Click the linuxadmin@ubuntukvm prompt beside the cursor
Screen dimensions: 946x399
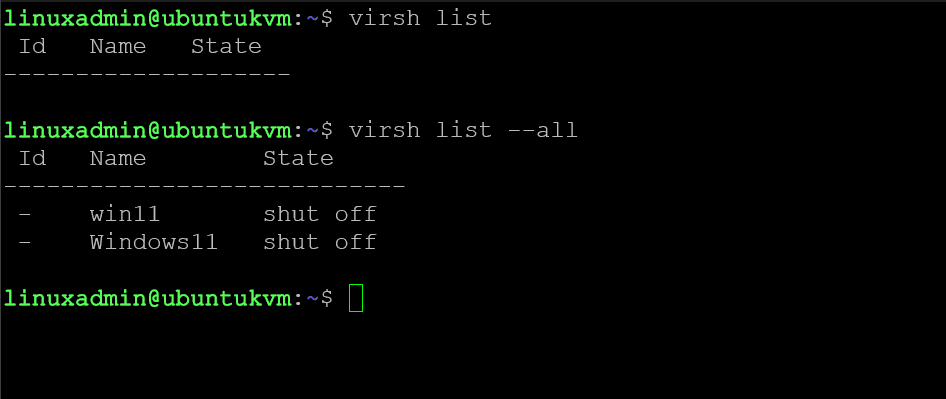[147, 298]
